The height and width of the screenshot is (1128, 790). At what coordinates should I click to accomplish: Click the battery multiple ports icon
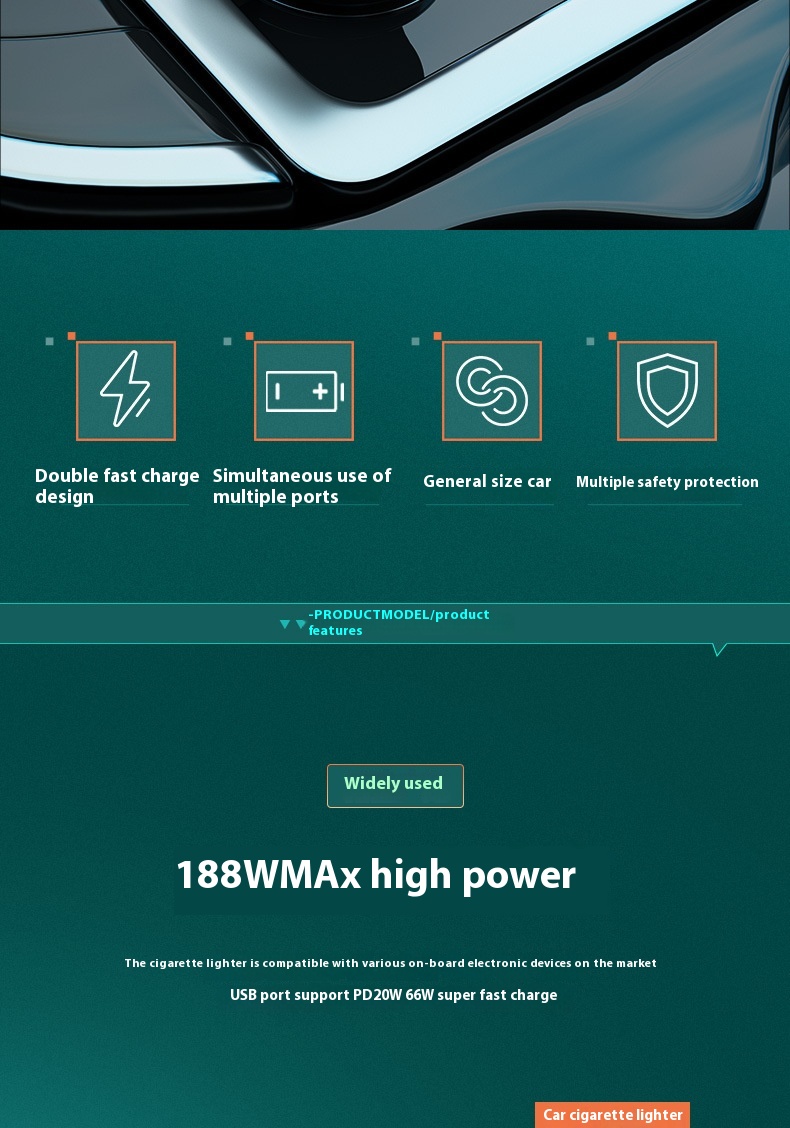coord(304,391)
